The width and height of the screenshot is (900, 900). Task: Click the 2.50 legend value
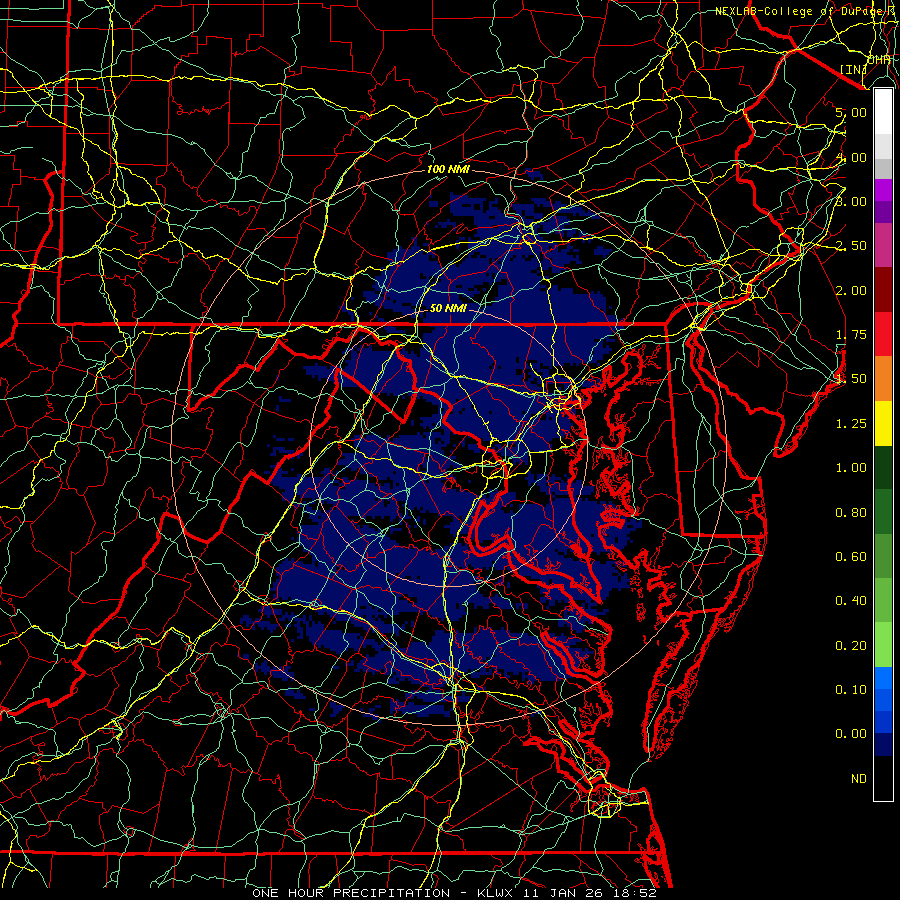(x=851, y=246)
